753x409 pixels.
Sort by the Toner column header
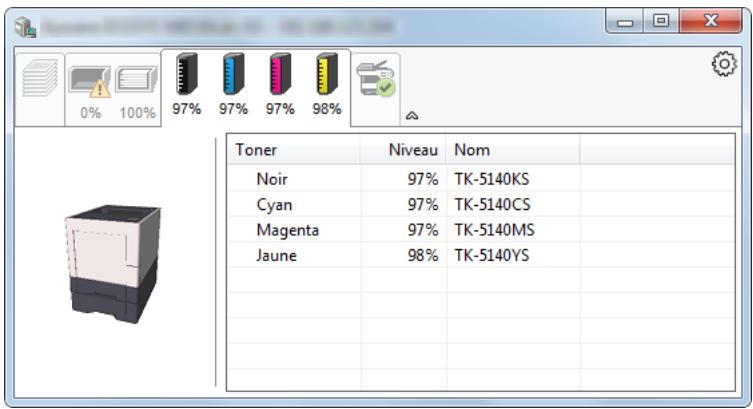pyautogui.click(x=293, y=150)
